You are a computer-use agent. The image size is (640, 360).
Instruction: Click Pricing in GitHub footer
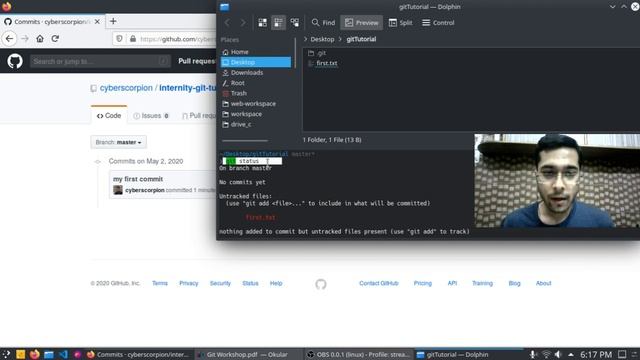pos(422,283)
